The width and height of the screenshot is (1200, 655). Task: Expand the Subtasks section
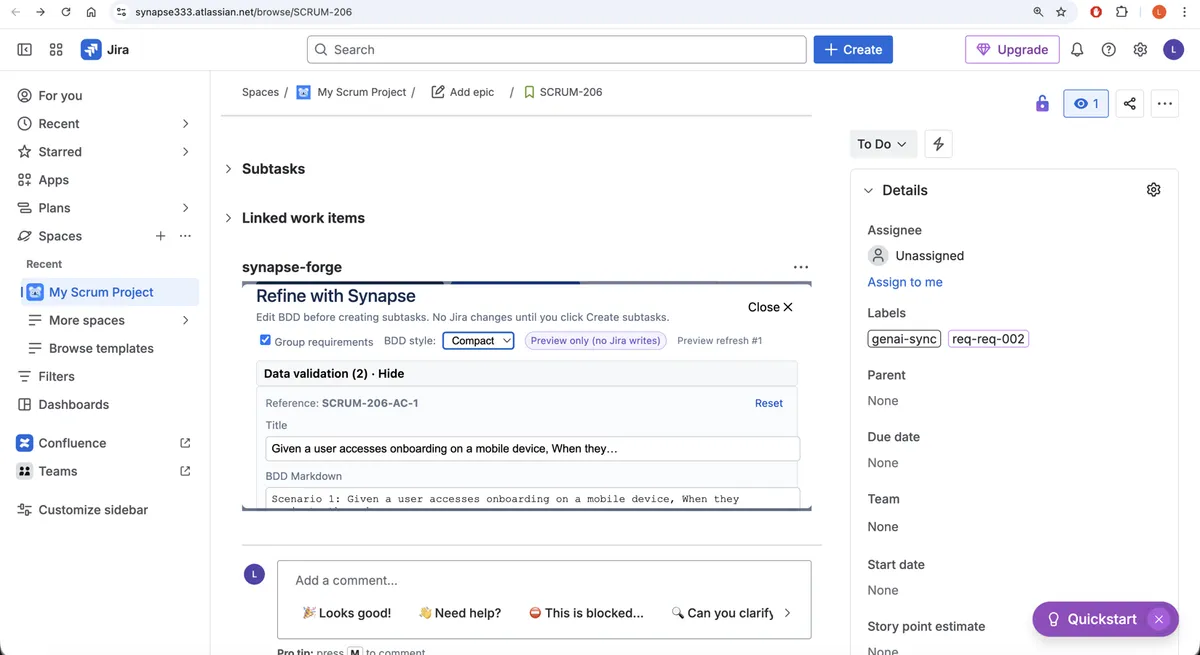click(229, 169)
